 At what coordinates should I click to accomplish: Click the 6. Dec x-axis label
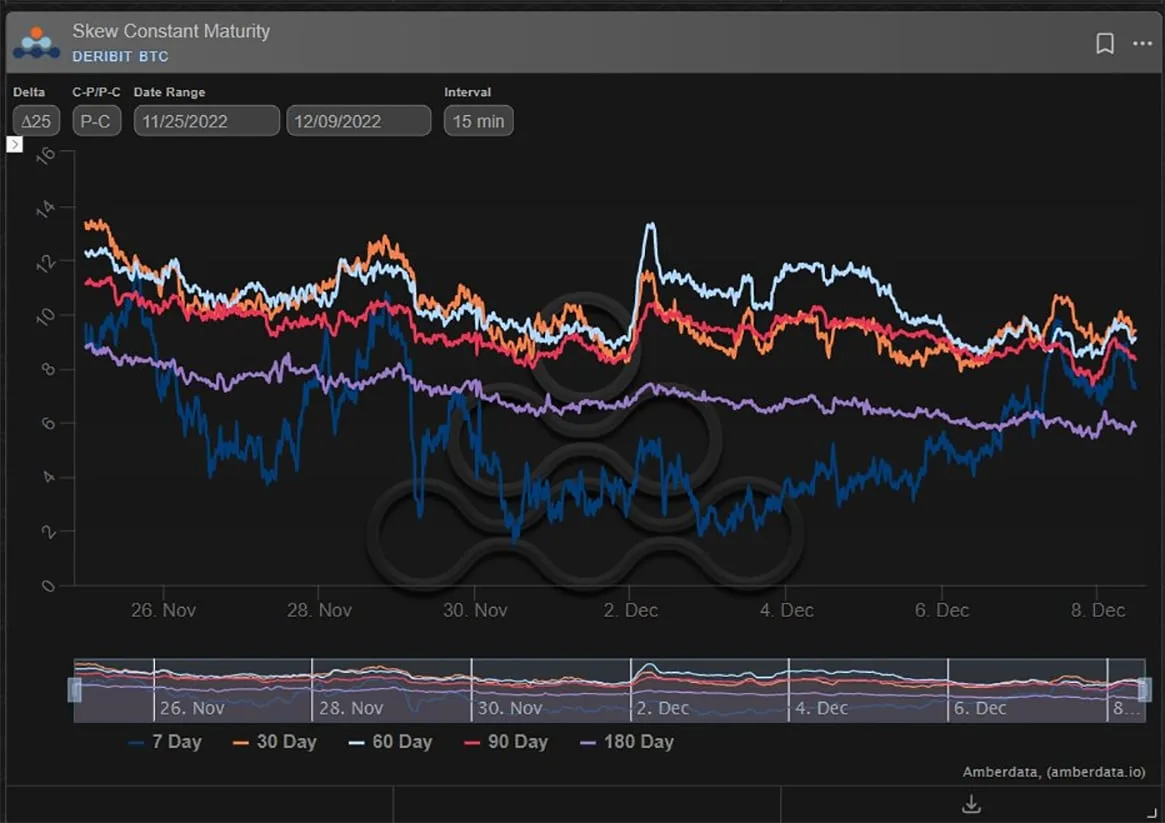[x=942, y=611]
